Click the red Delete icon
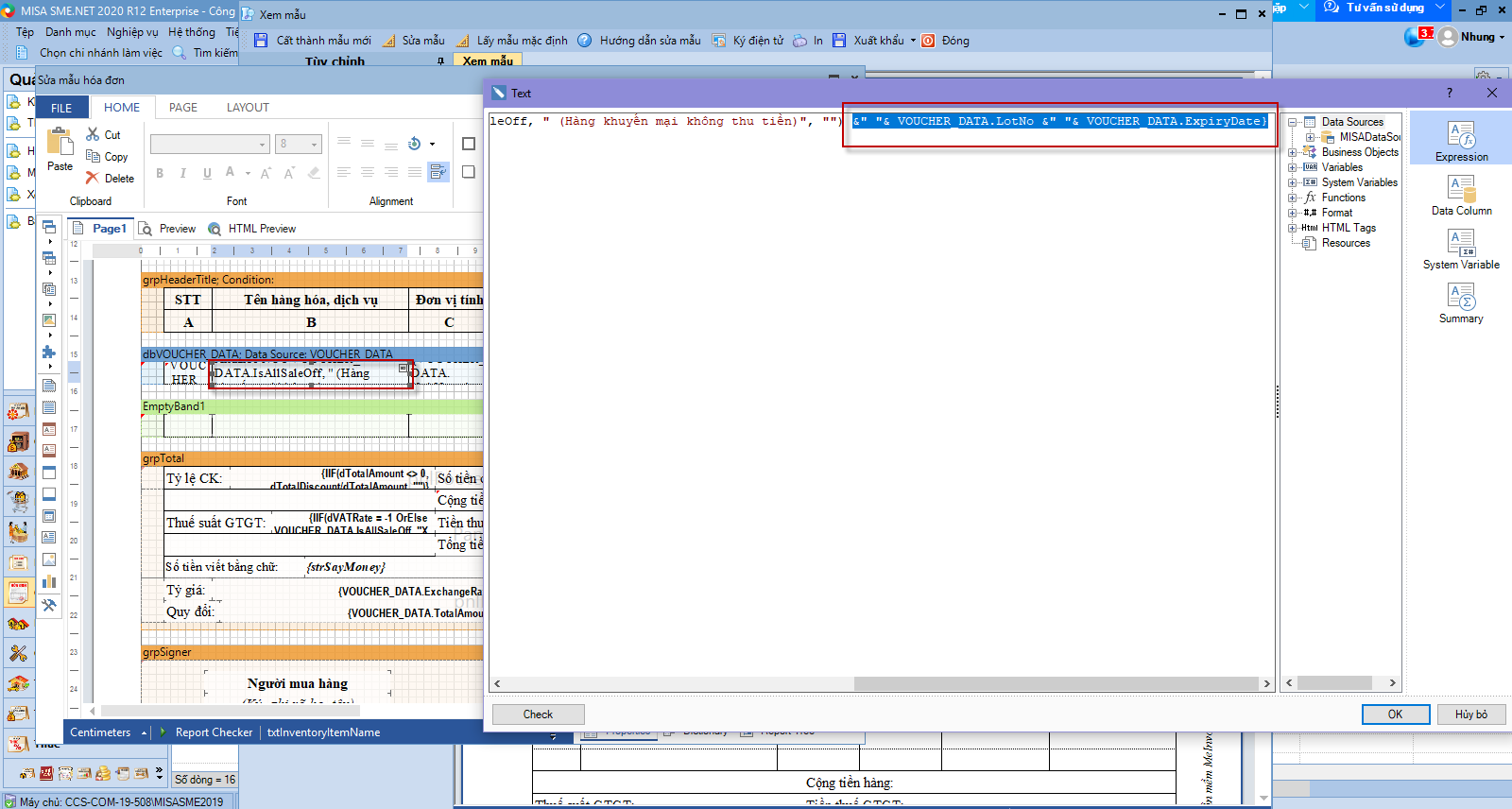 click(93, 178)
